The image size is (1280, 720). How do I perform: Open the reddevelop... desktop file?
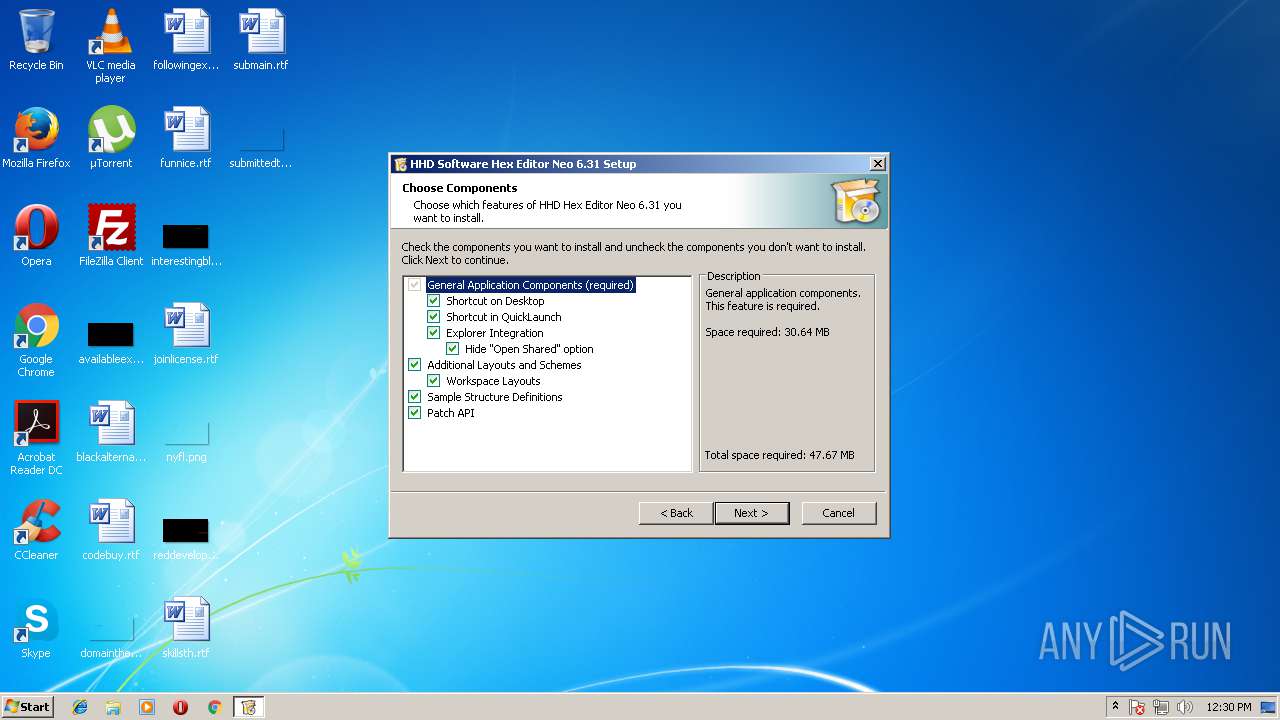(186, 538)
